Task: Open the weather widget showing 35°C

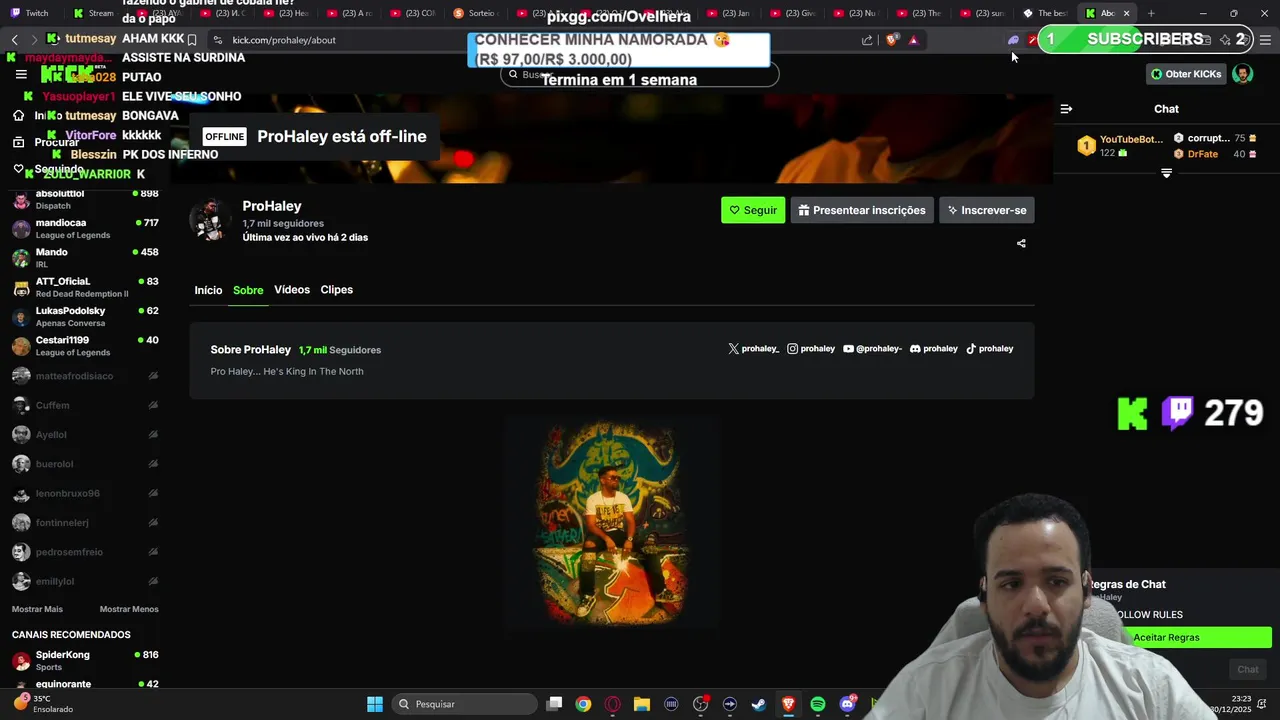Action: pos(44,704)
